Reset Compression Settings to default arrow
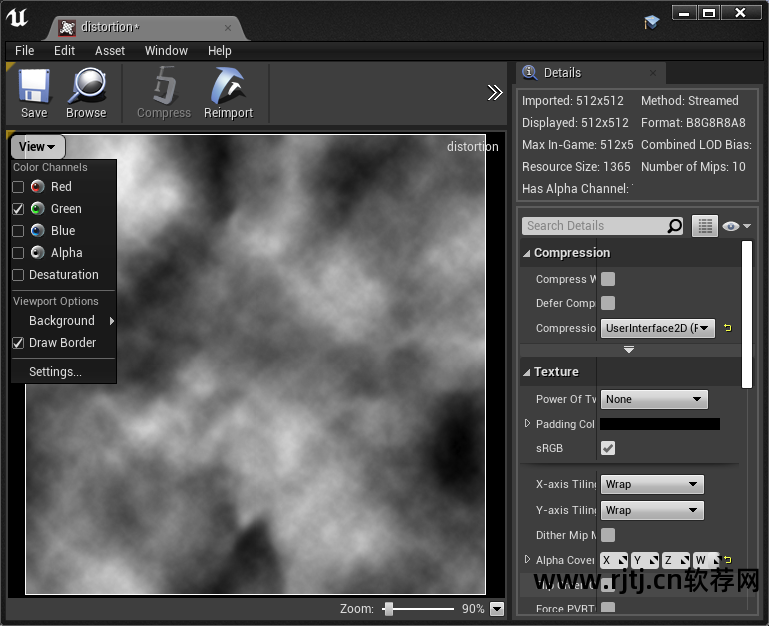This screenshot has width=769, height=626. pyautogui.click(x=728, y=328)
